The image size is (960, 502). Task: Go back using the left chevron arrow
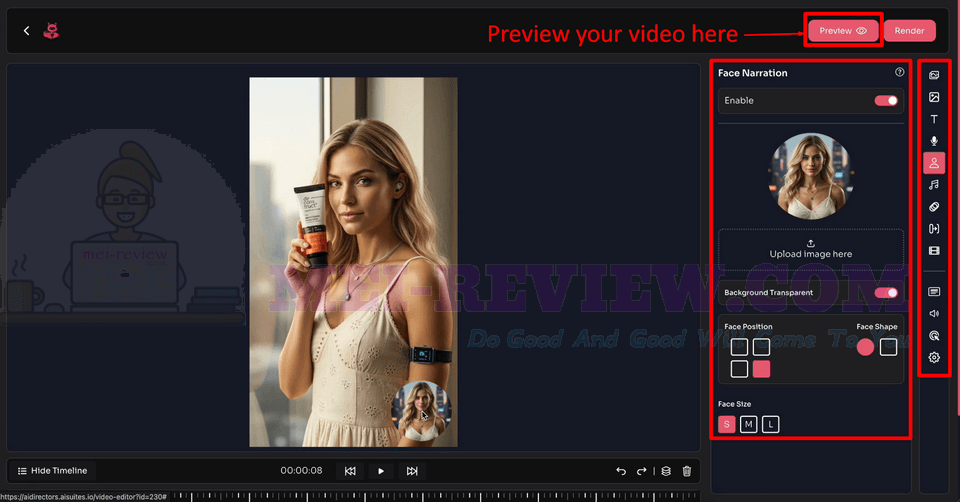(26, 31)
